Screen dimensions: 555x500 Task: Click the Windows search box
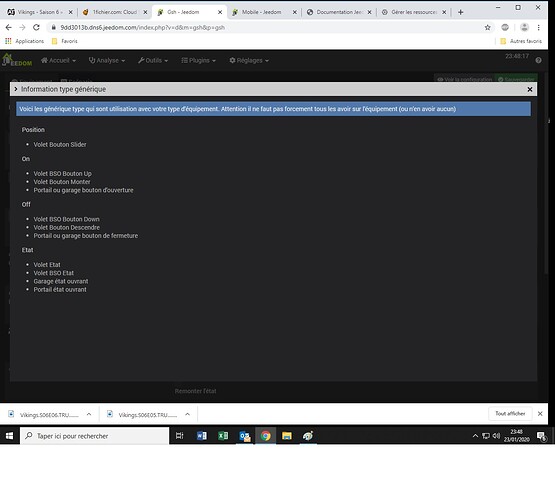[94, 436]
